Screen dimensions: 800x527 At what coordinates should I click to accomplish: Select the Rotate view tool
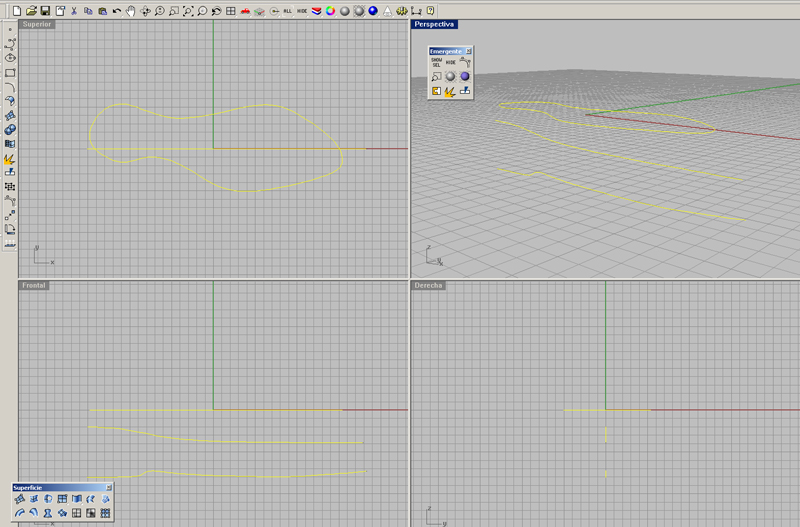145,11
